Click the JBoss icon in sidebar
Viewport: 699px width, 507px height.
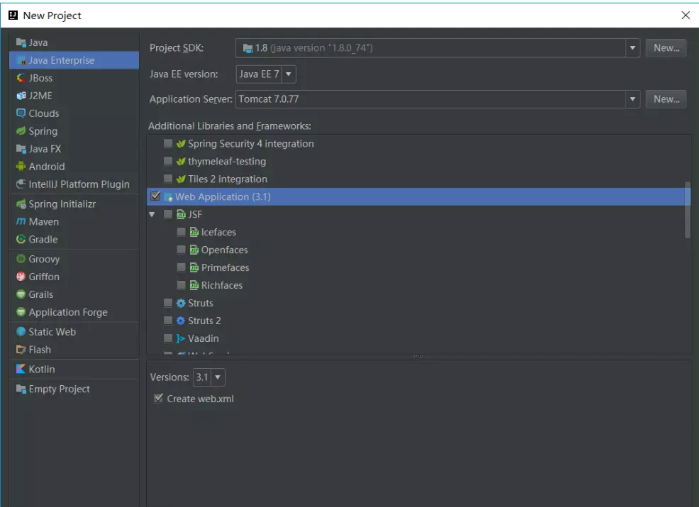(x=21, y=78)
